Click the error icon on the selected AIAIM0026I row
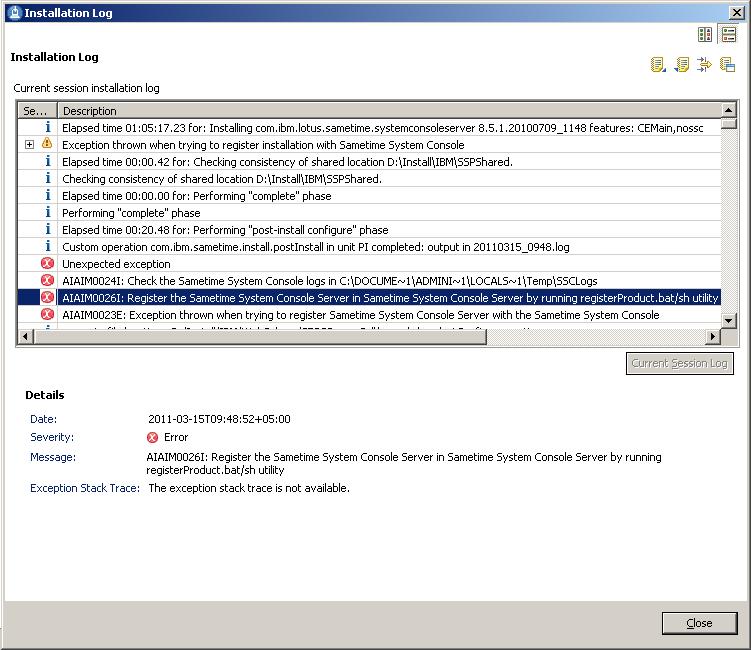Viewport: 751px width, 650px height. (47, 297)
